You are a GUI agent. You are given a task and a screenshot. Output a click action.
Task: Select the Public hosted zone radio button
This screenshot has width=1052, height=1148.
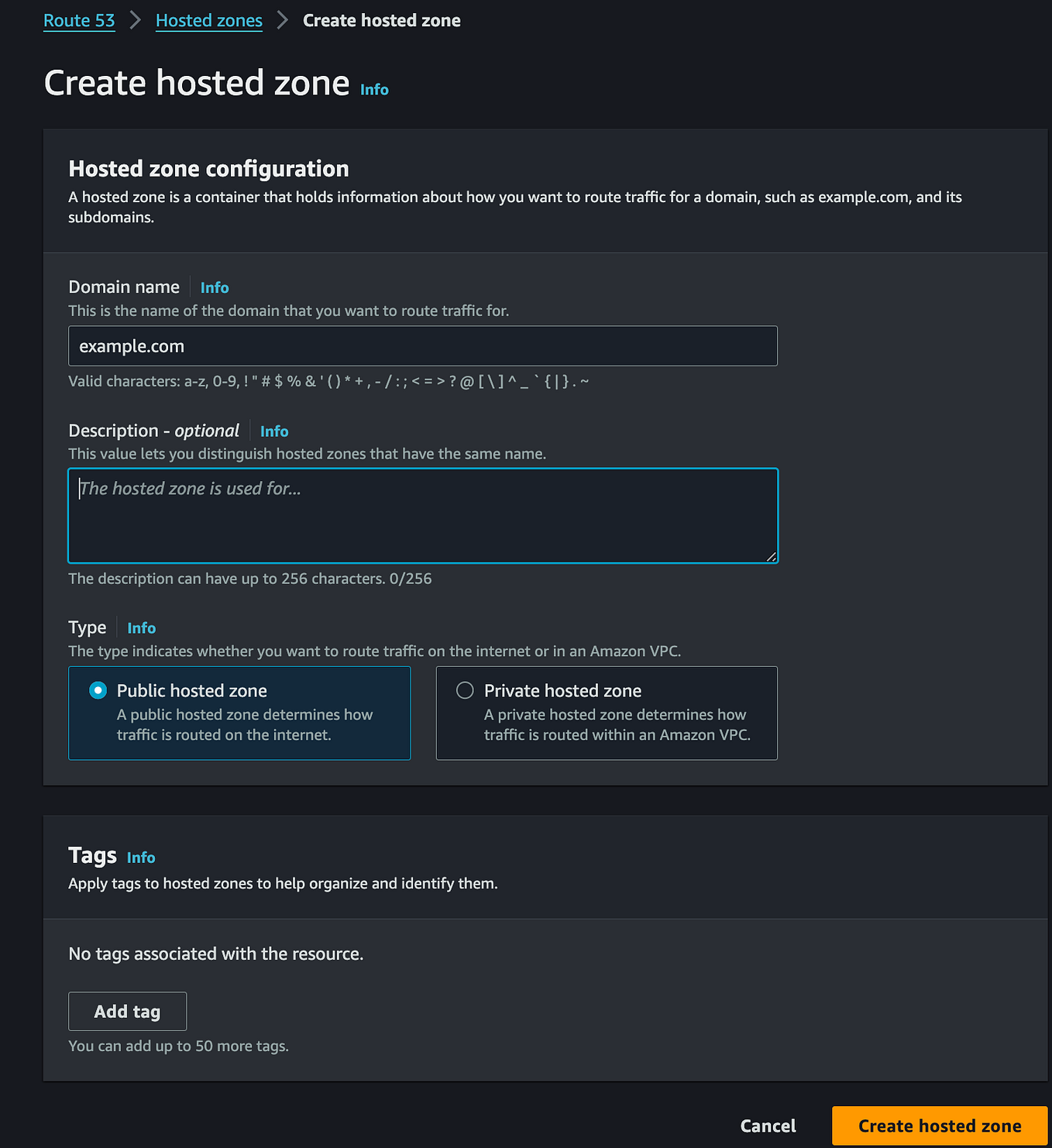(x=96, y=689)
